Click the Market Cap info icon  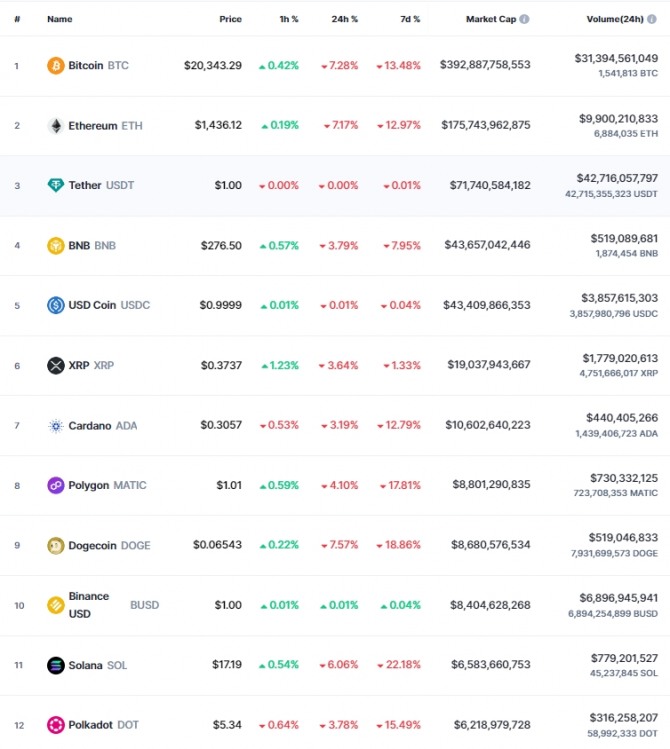[x=524, y=19]
